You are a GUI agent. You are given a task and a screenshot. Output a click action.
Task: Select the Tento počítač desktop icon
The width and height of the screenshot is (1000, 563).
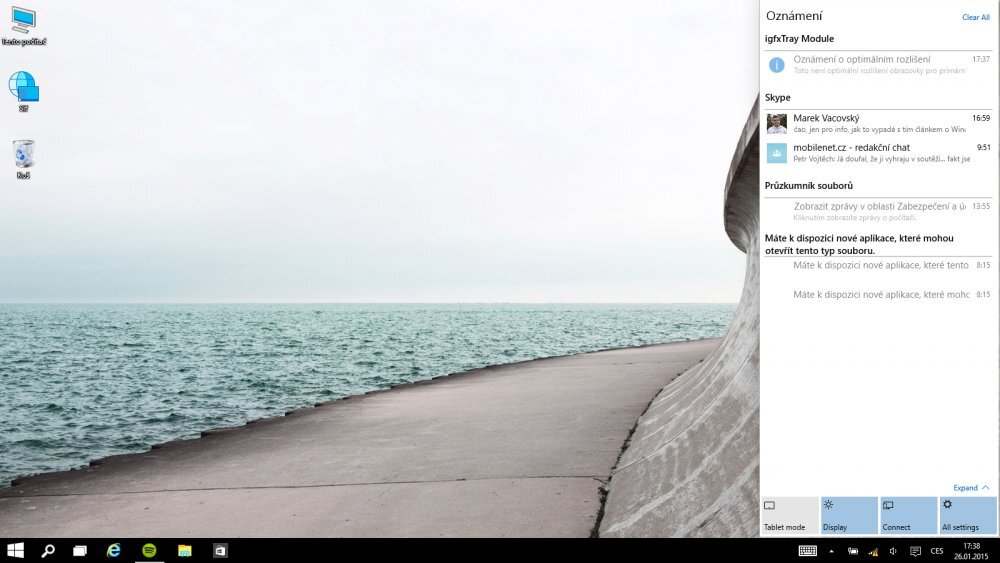point(24,26)
